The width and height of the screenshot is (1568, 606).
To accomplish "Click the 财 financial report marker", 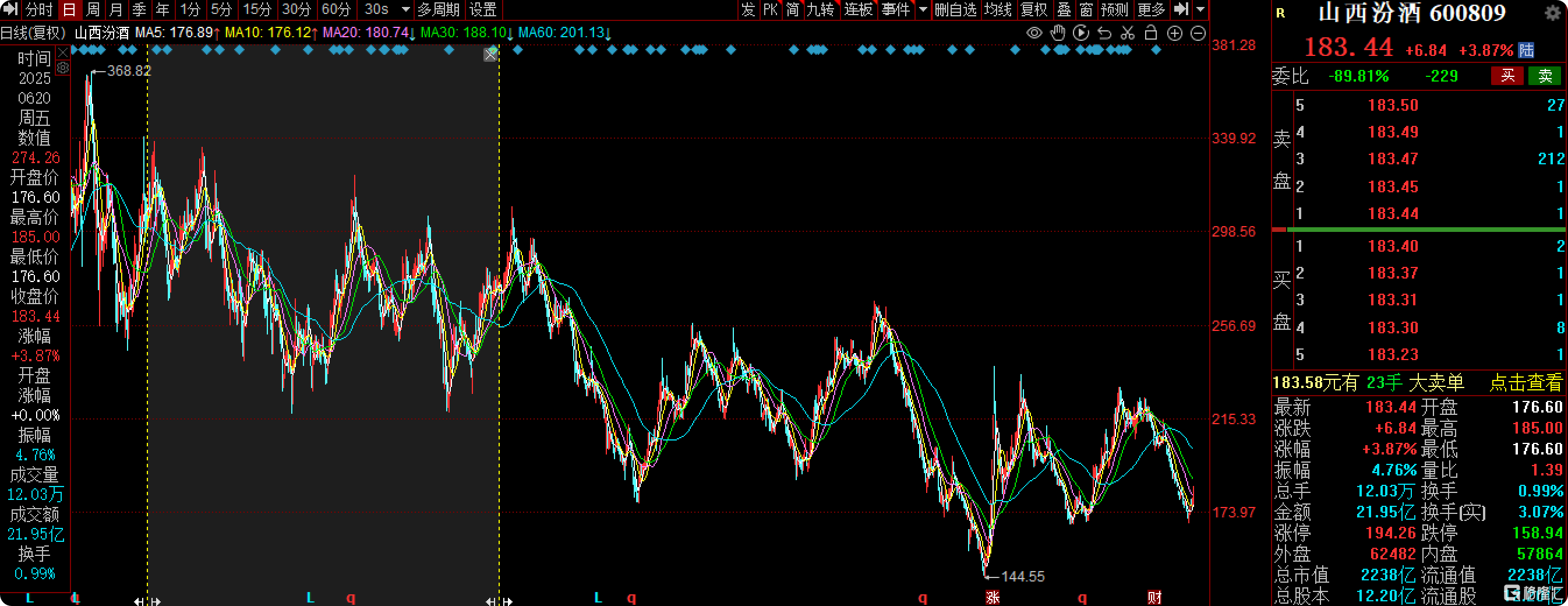I will (x=1154, y=597).
